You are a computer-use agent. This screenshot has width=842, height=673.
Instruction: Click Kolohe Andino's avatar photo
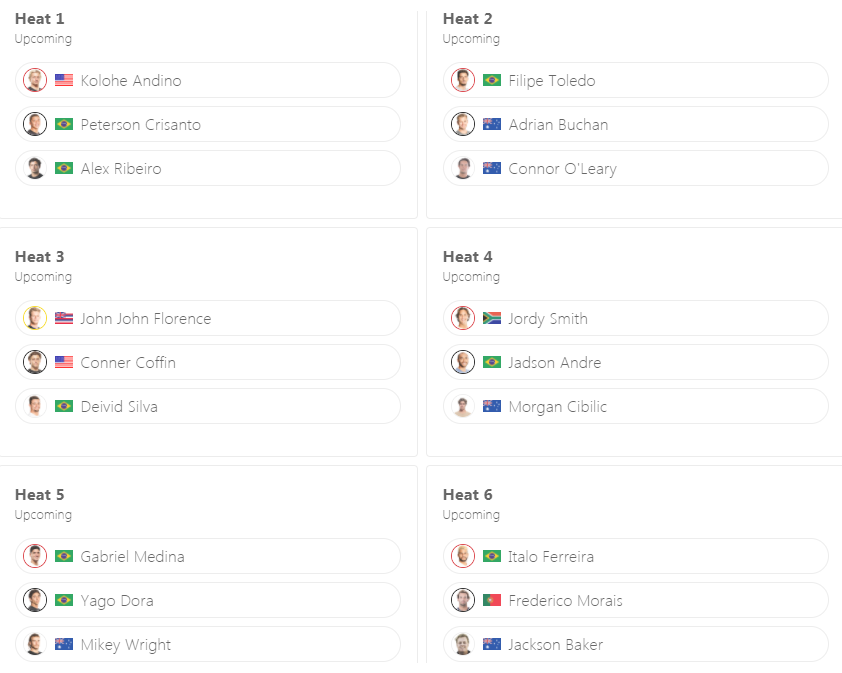[35, 80]
